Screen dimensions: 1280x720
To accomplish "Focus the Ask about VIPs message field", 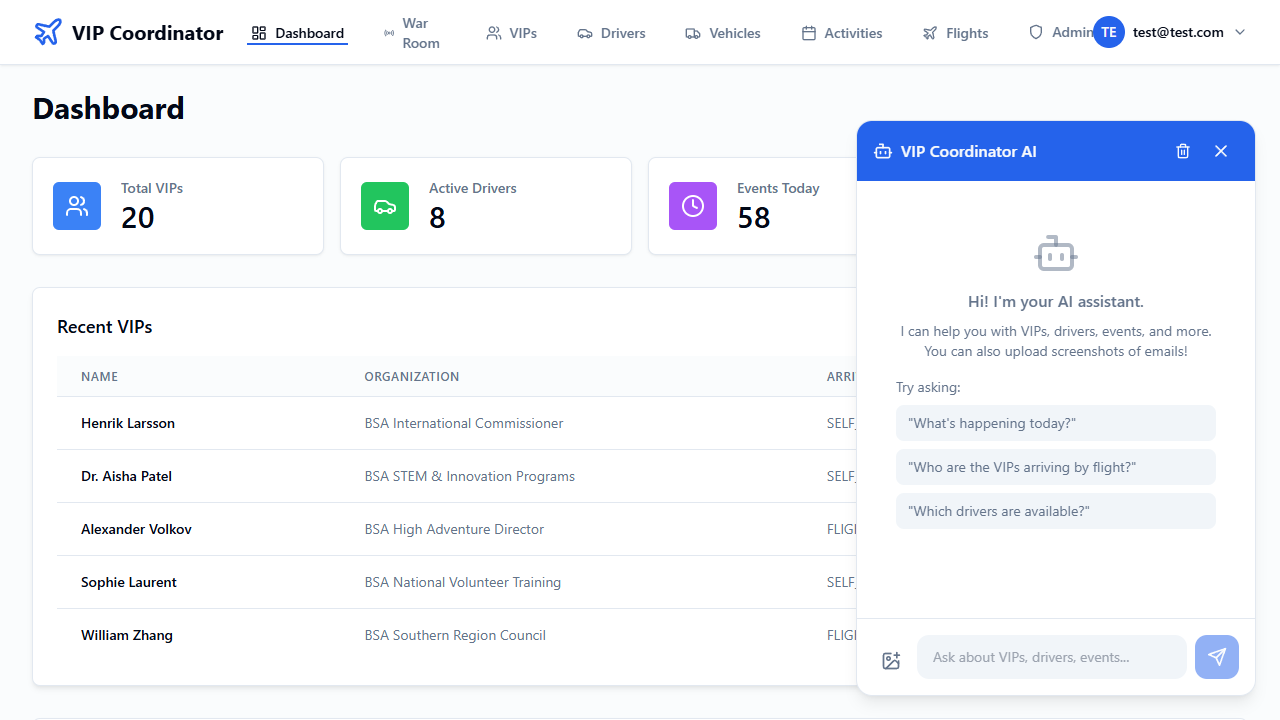I will pos(1051,657).
